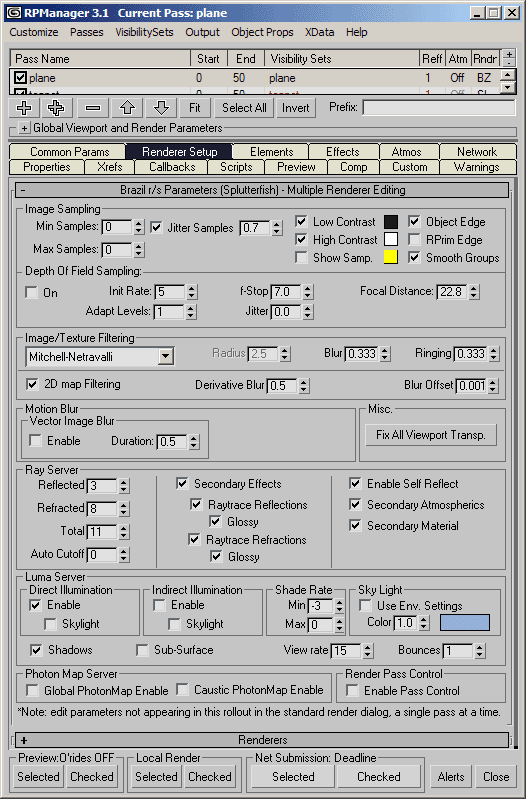Open the Warnings tab
526x799 pixels.
477,167
